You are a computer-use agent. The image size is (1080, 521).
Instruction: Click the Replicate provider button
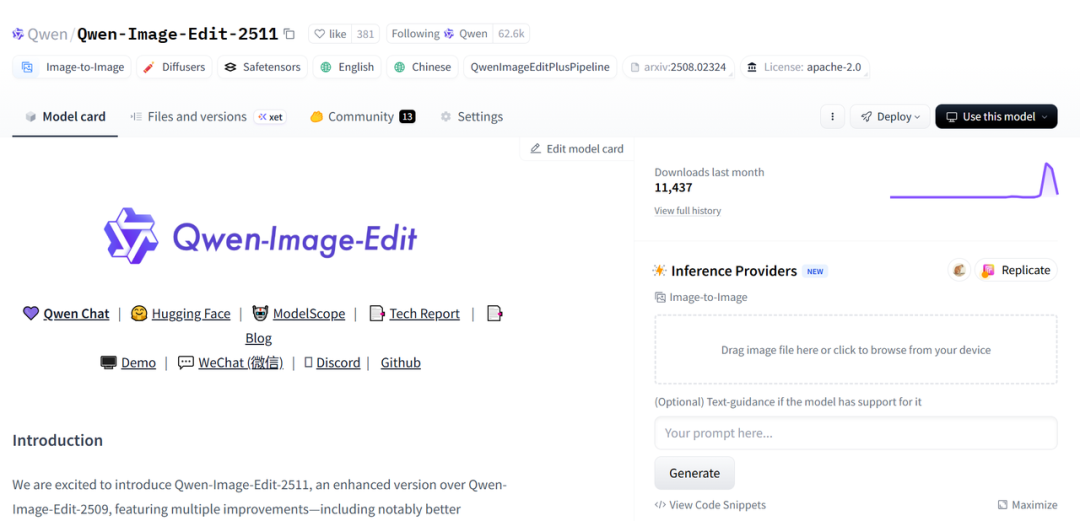[1016, 270]
